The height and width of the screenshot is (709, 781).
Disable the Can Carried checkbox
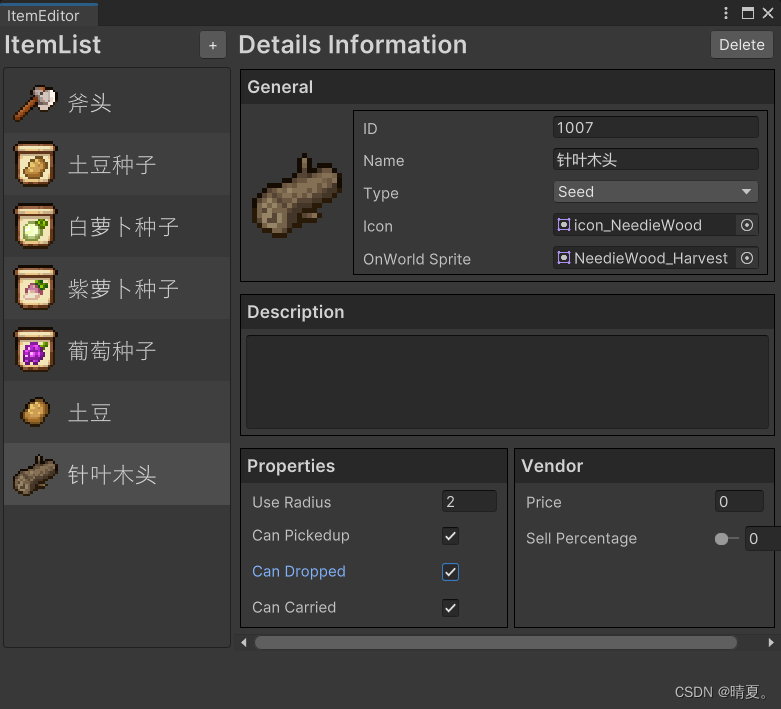tap(451, 608)
